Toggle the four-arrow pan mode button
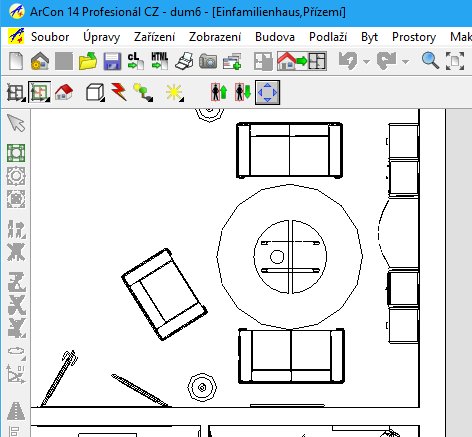The height and width of the screenshot is (437, 472). click(267, 92)
